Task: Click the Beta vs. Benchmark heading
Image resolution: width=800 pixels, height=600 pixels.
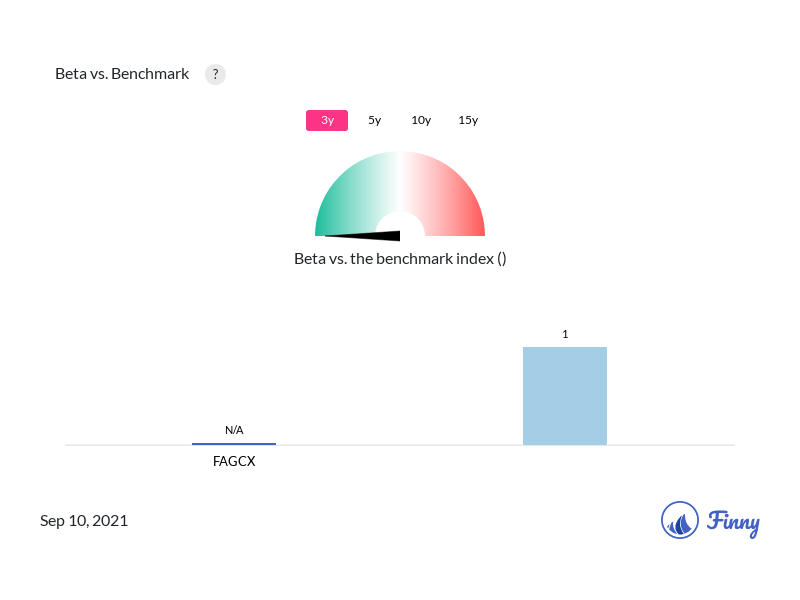Action: [122, 74]
